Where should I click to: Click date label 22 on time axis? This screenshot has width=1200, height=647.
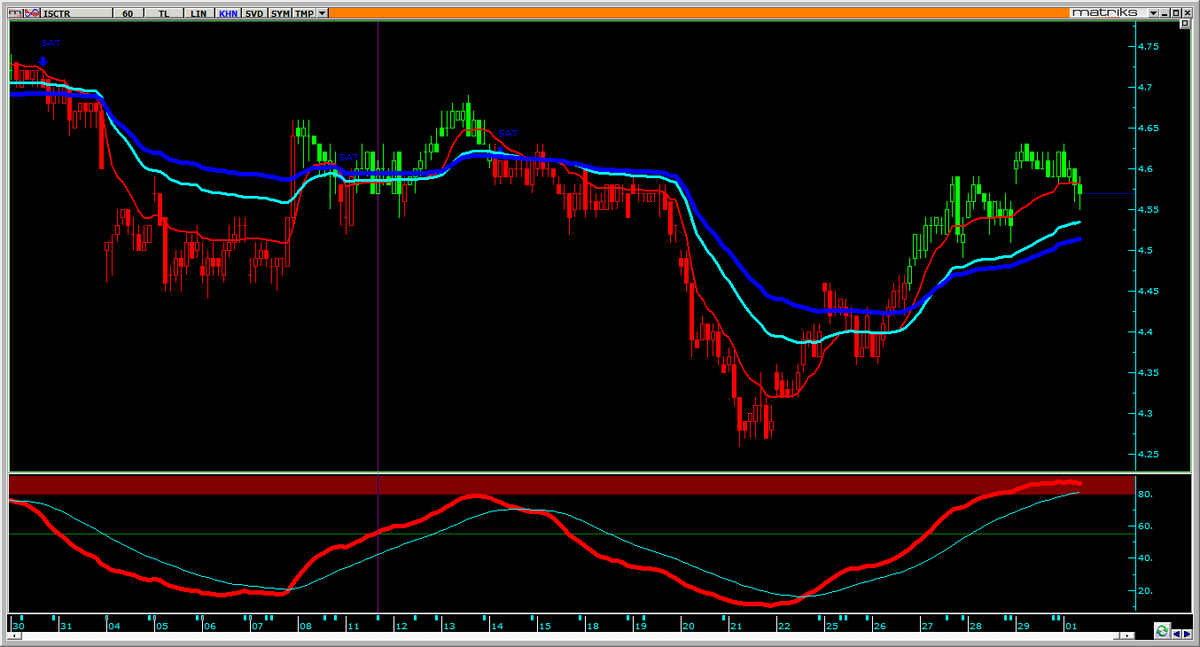(x=784, y=627)
